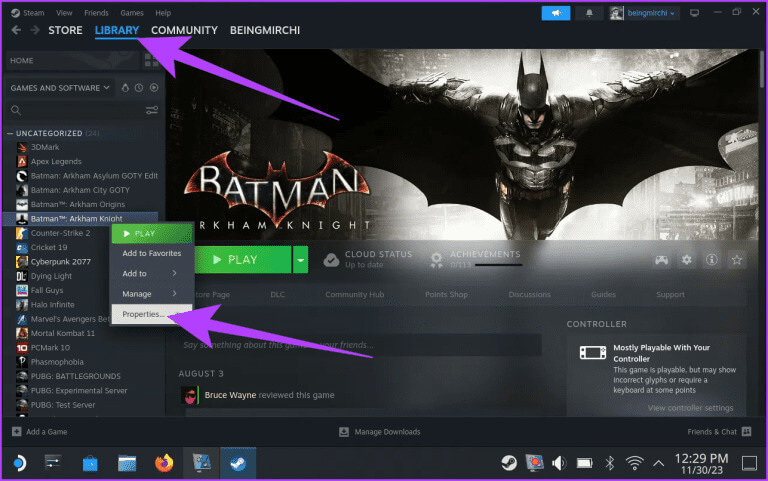
Task: Click the library search magnifier
Action: [16, 110]
